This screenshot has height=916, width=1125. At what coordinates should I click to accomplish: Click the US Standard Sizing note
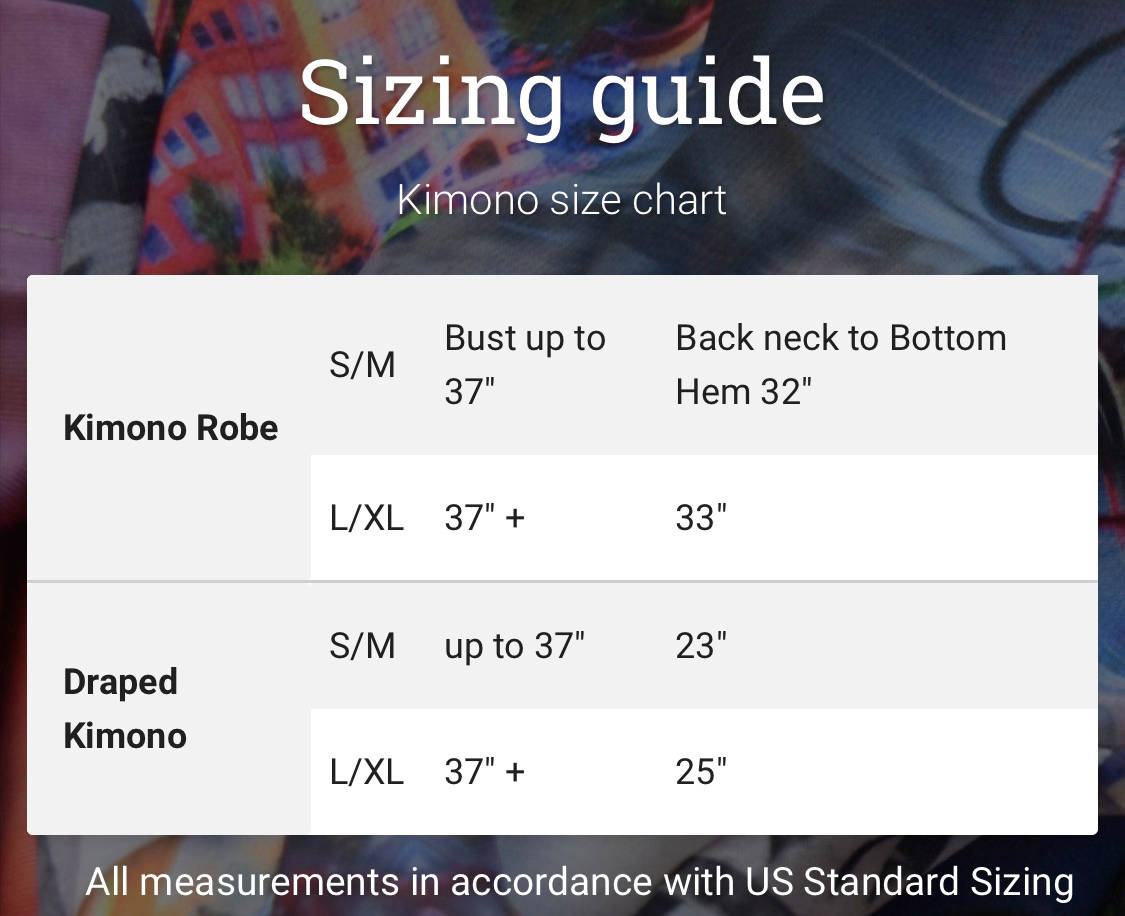(579, 882)
